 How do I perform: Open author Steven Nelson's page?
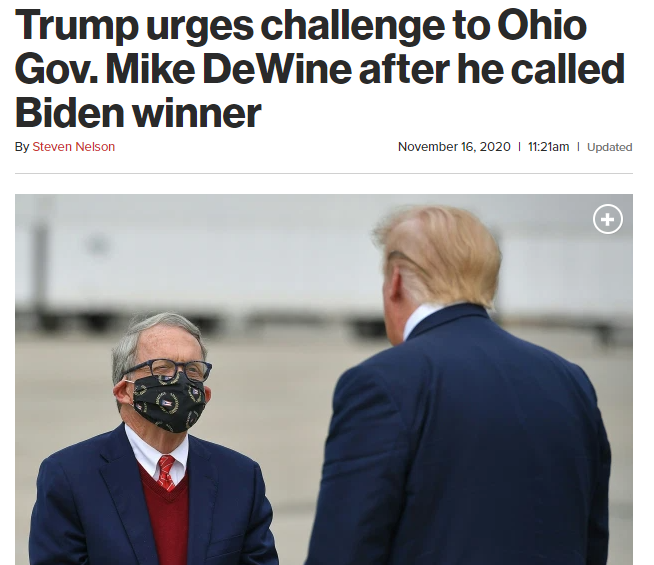click(74, 147)
